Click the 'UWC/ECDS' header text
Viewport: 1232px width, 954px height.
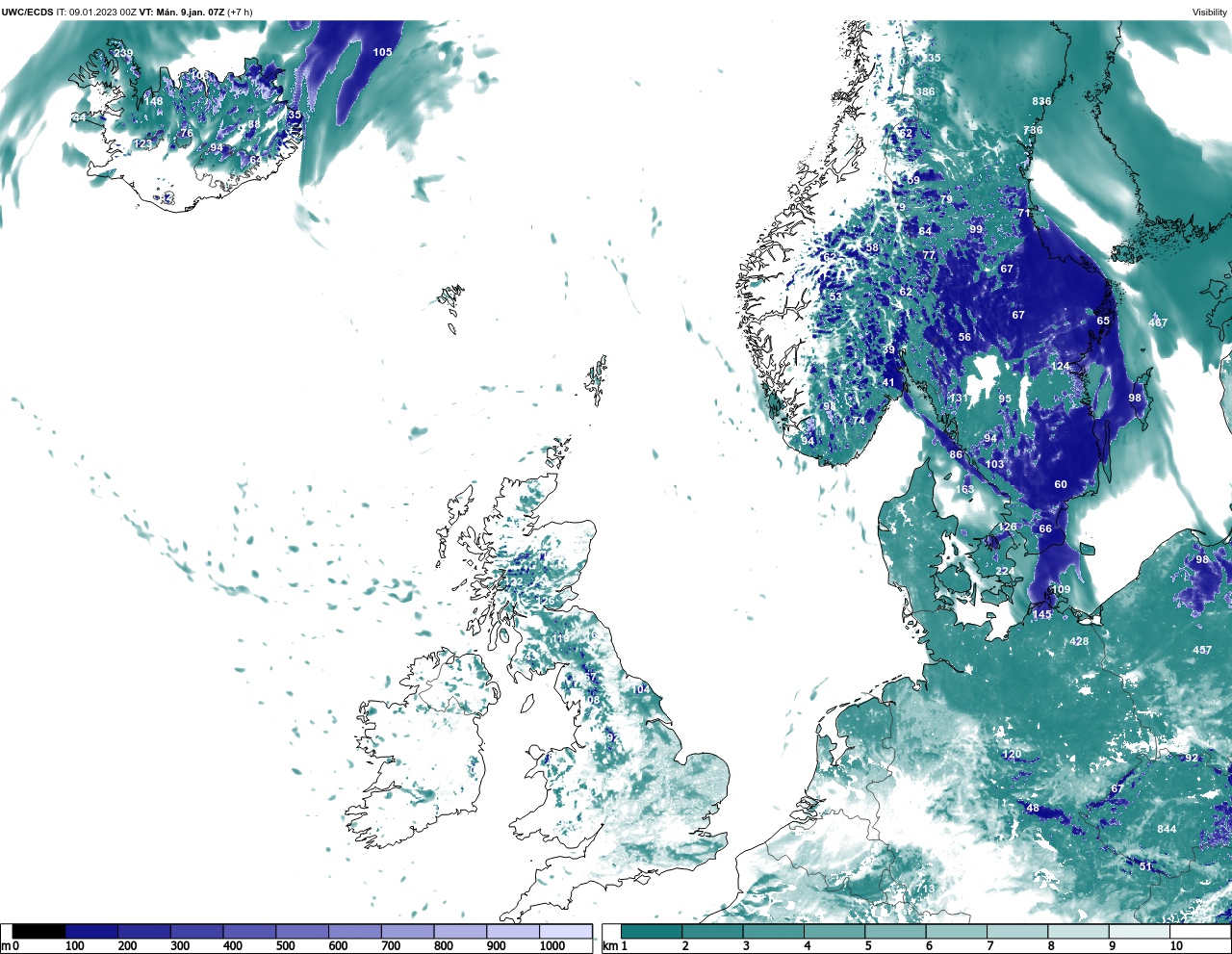27,13
